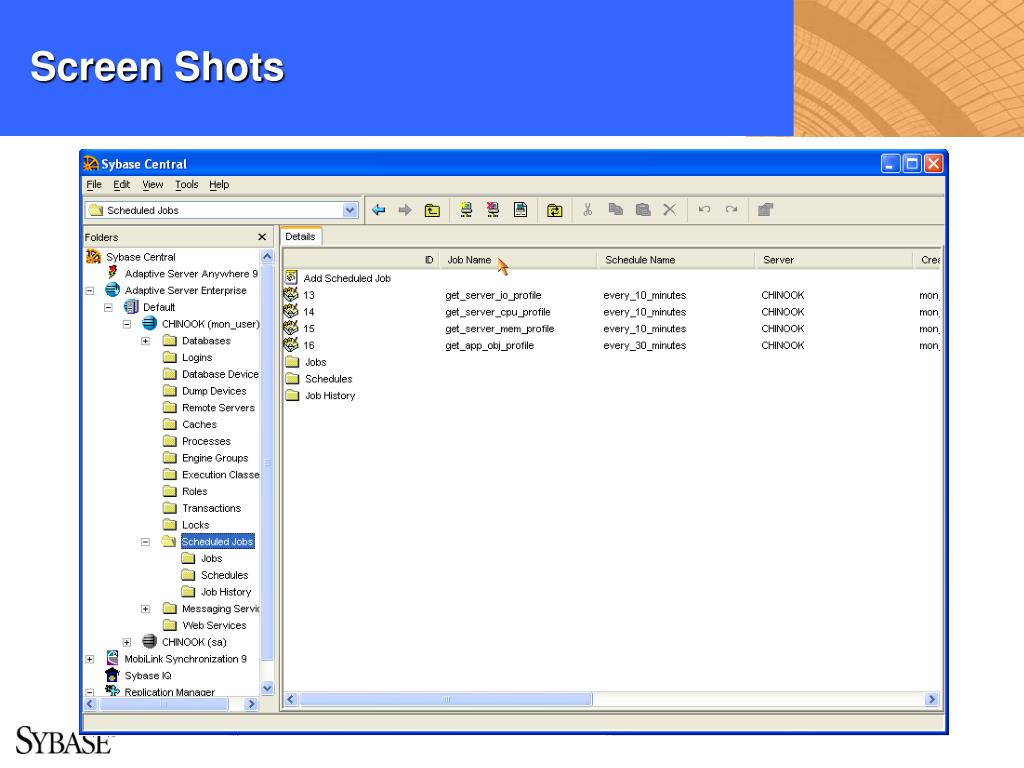
Task: Sort by the Job Name column header
Action: click(518, 259)
